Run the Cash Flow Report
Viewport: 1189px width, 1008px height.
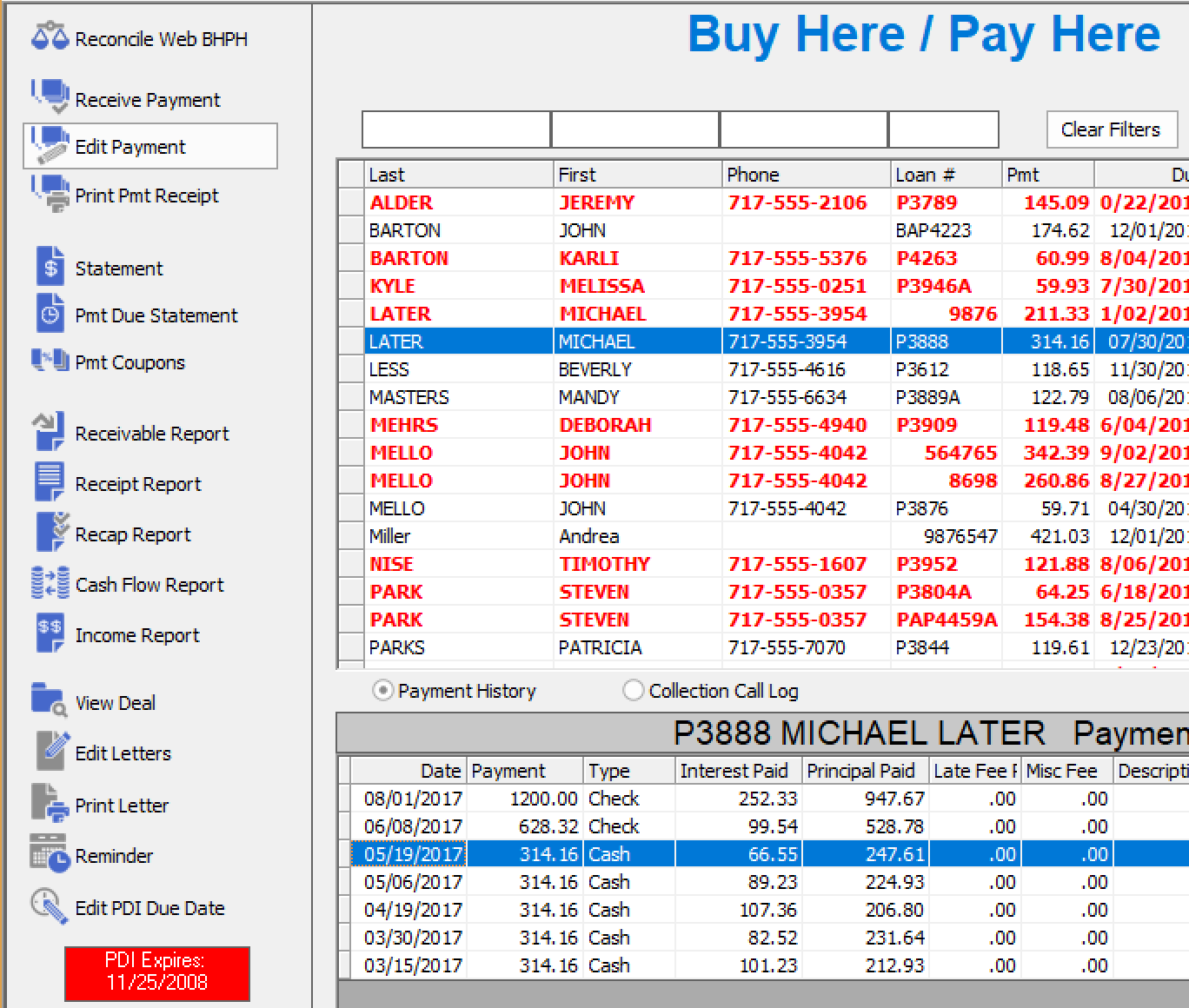pyautogui.click(x=149, y=585)
